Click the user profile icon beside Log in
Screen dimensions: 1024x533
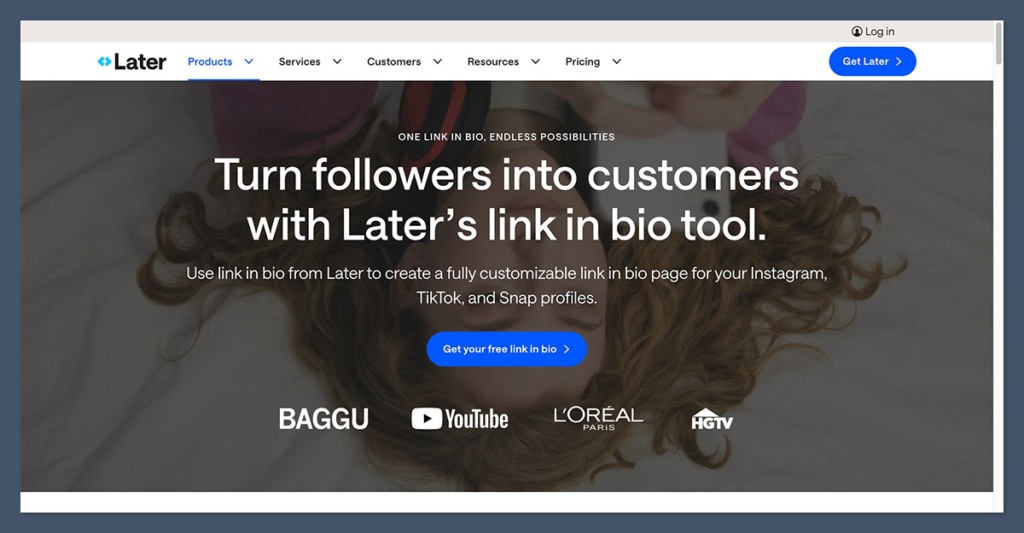point(857,31)
